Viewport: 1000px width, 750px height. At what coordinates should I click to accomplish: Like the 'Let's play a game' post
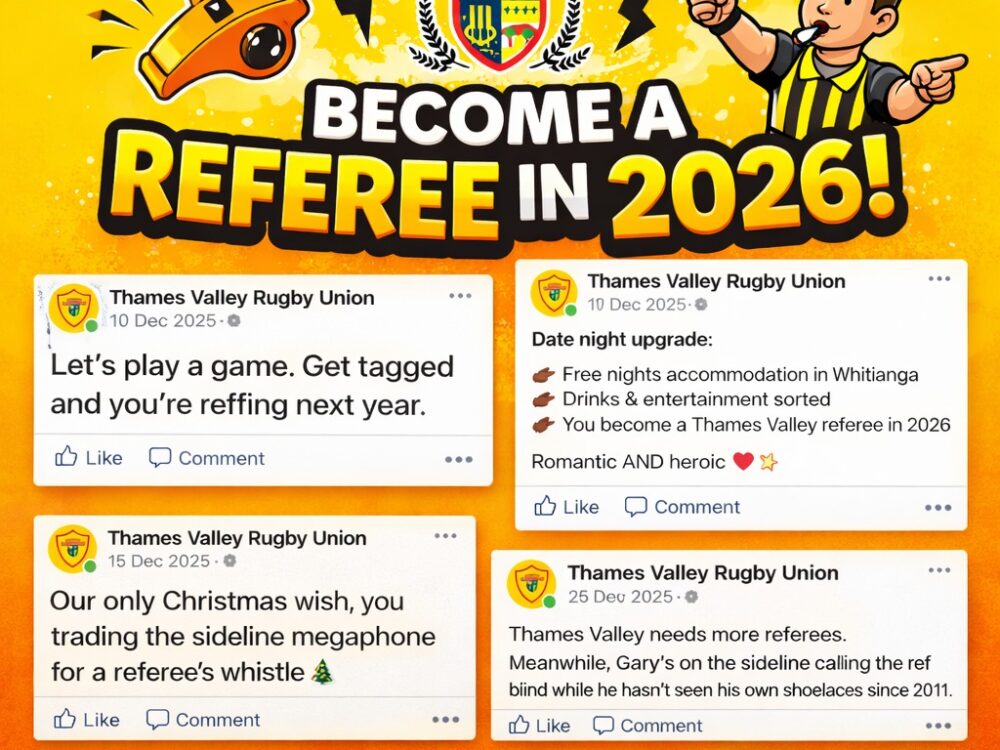(88, 457)
